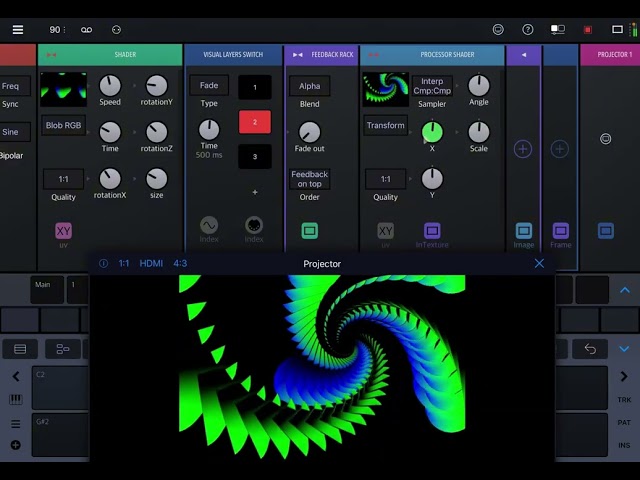Click the Transform button

385,125
